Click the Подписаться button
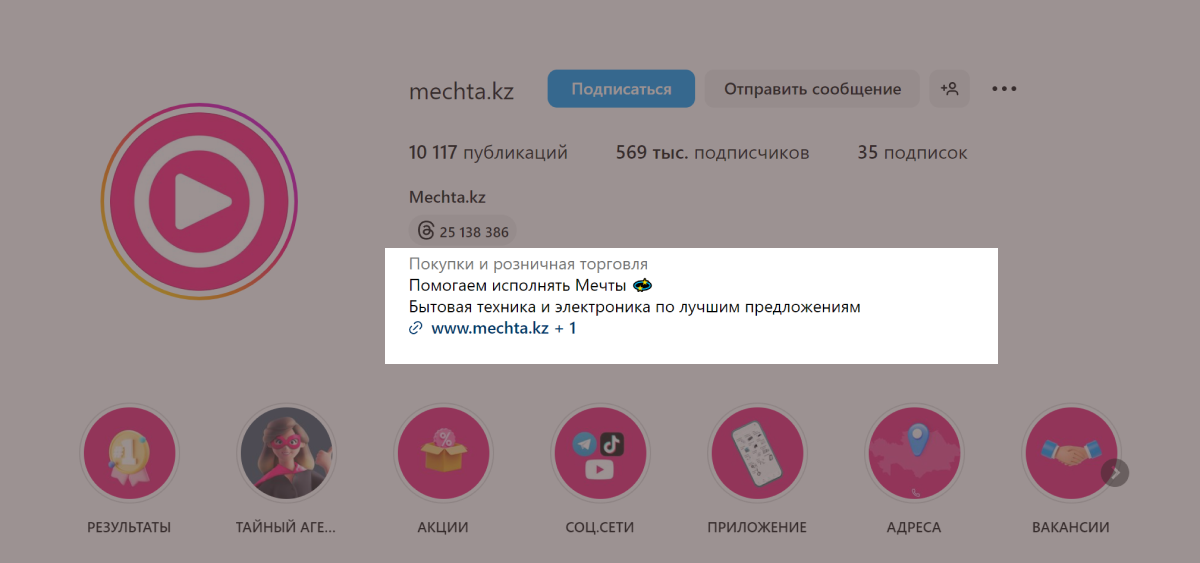Viewport: 1200px width, 563px height. pyautogui.click(x=621, y=89)
